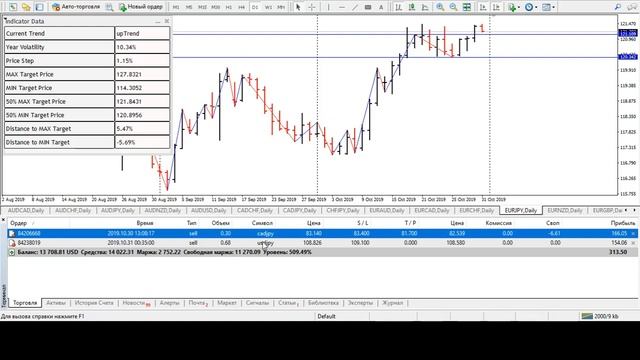Open the Новости terminal tab

tap(136, 303)
